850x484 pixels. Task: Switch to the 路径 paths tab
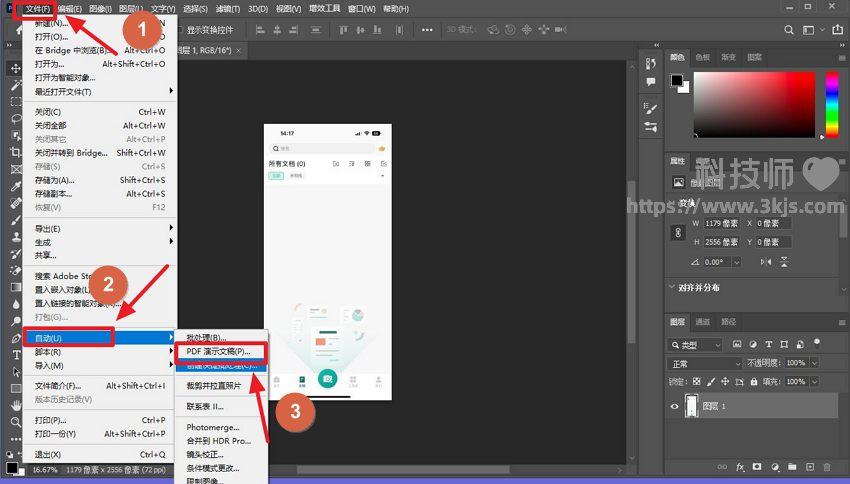[x=728, y=321]
